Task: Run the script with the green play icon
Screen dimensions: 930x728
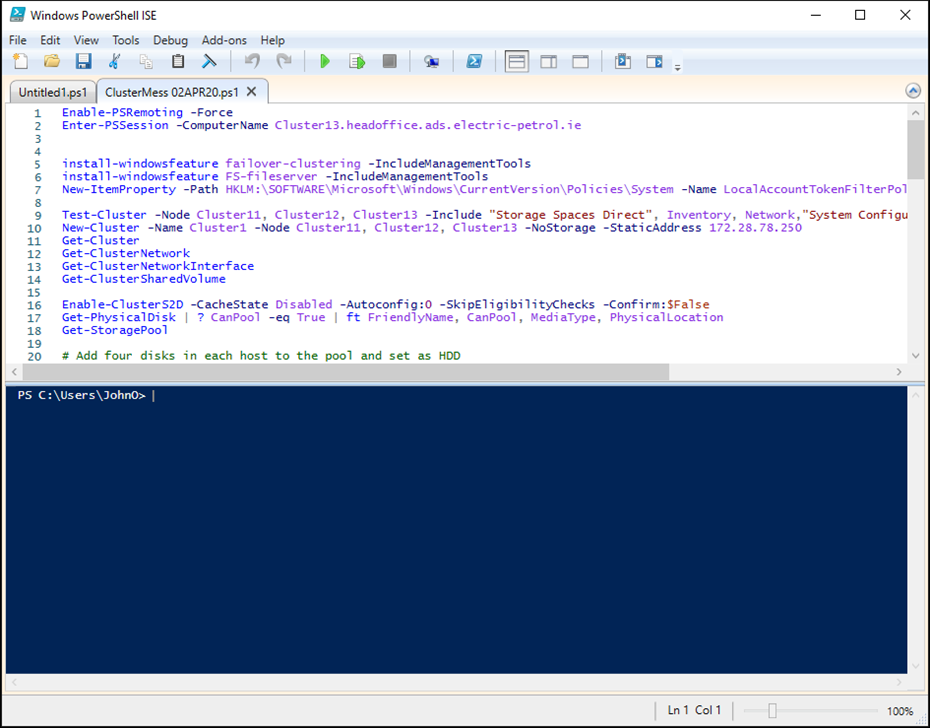Action: [324, 62]
